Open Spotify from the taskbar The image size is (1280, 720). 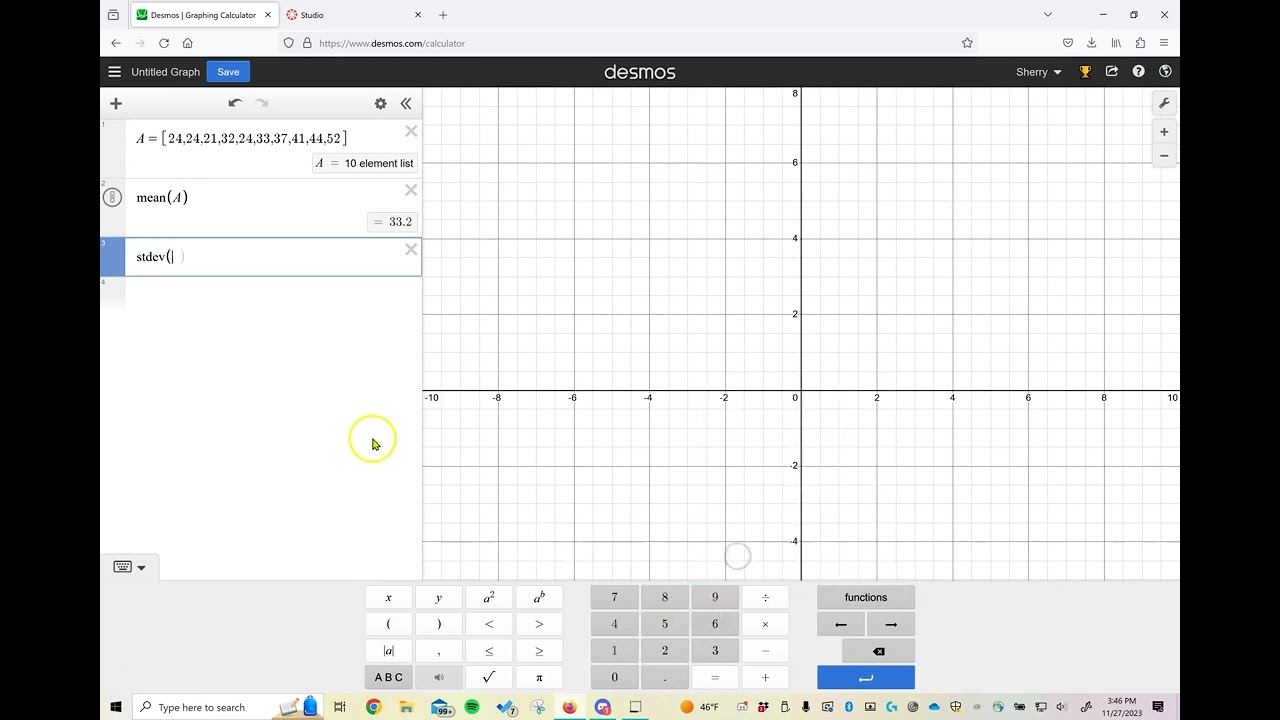coord(472,707)
